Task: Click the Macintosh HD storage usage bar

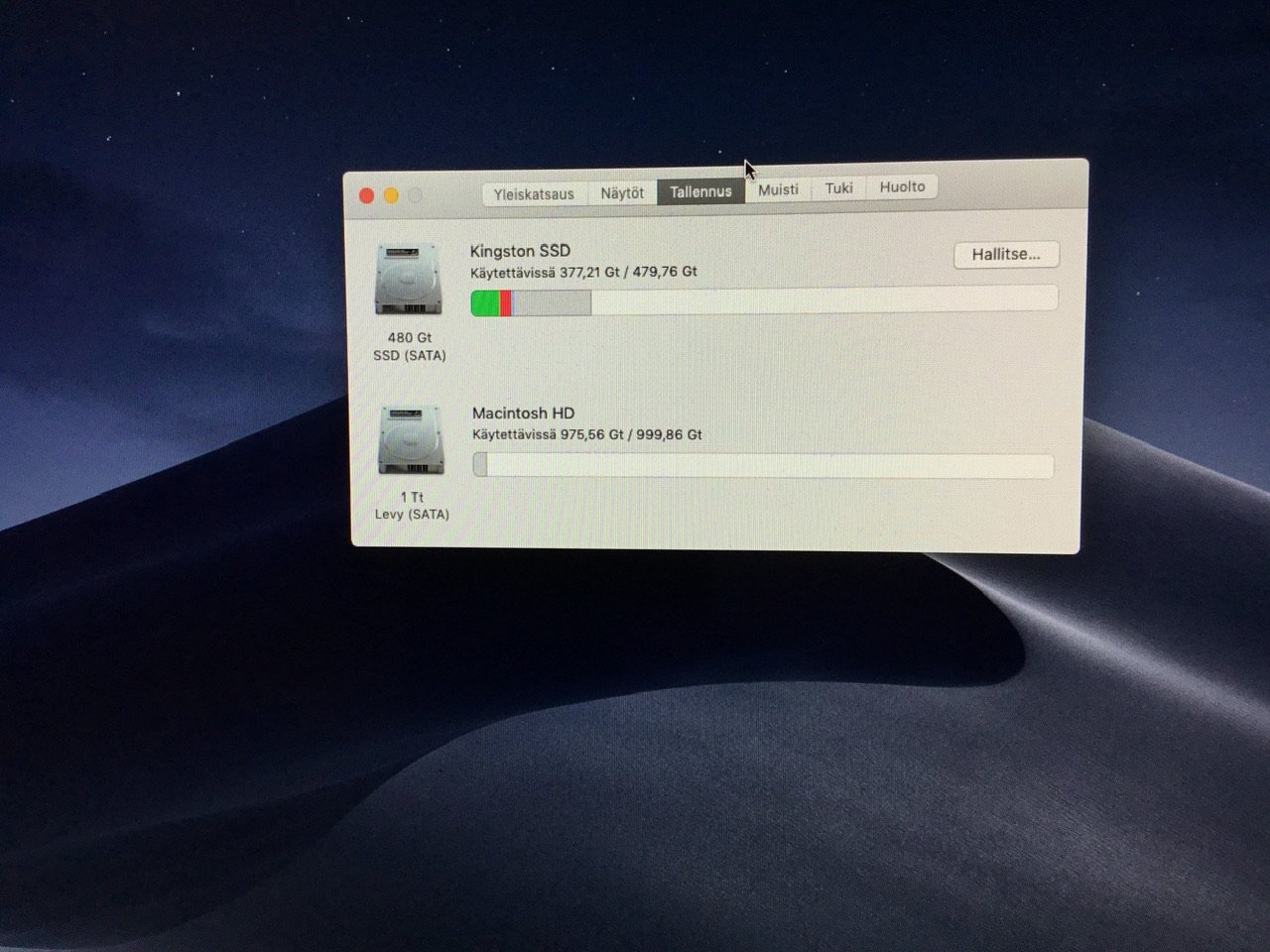Action: click(763, 465)
